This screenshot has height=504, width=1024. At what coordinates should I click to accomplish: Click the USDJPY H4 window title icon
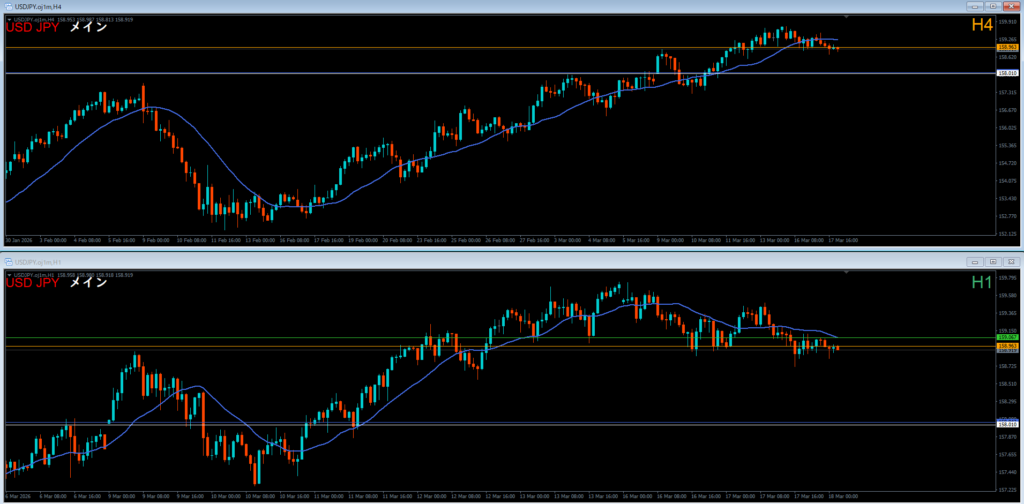[9, 6]
